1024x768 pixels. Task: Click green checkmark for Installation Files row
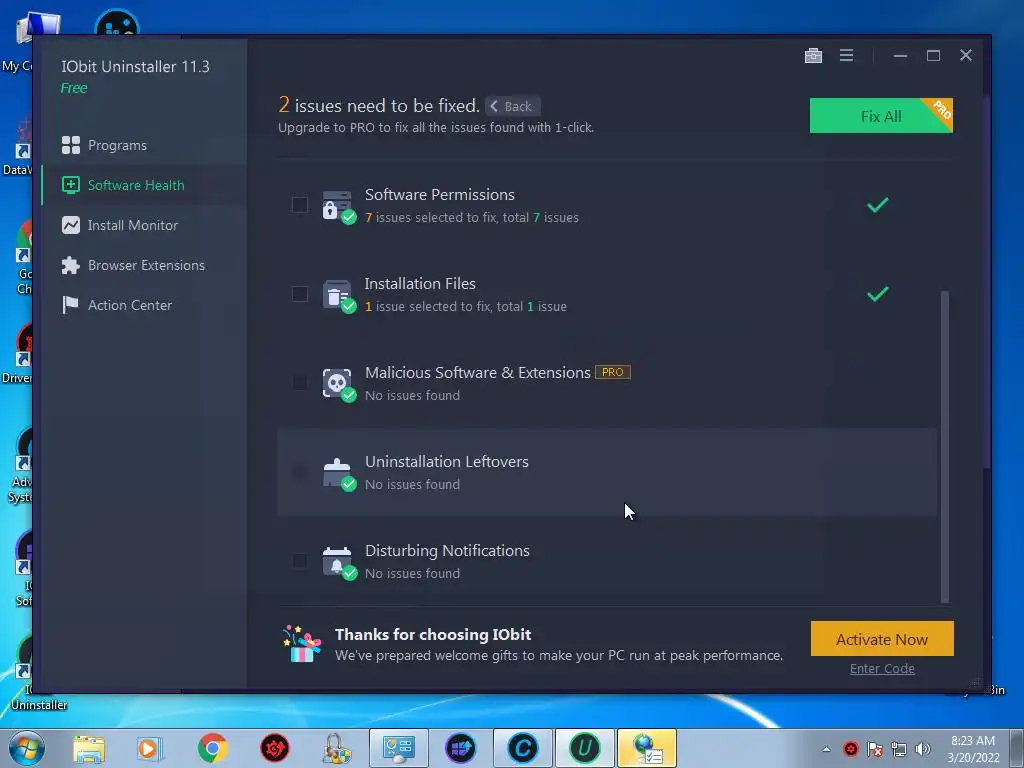click(877, 294)
